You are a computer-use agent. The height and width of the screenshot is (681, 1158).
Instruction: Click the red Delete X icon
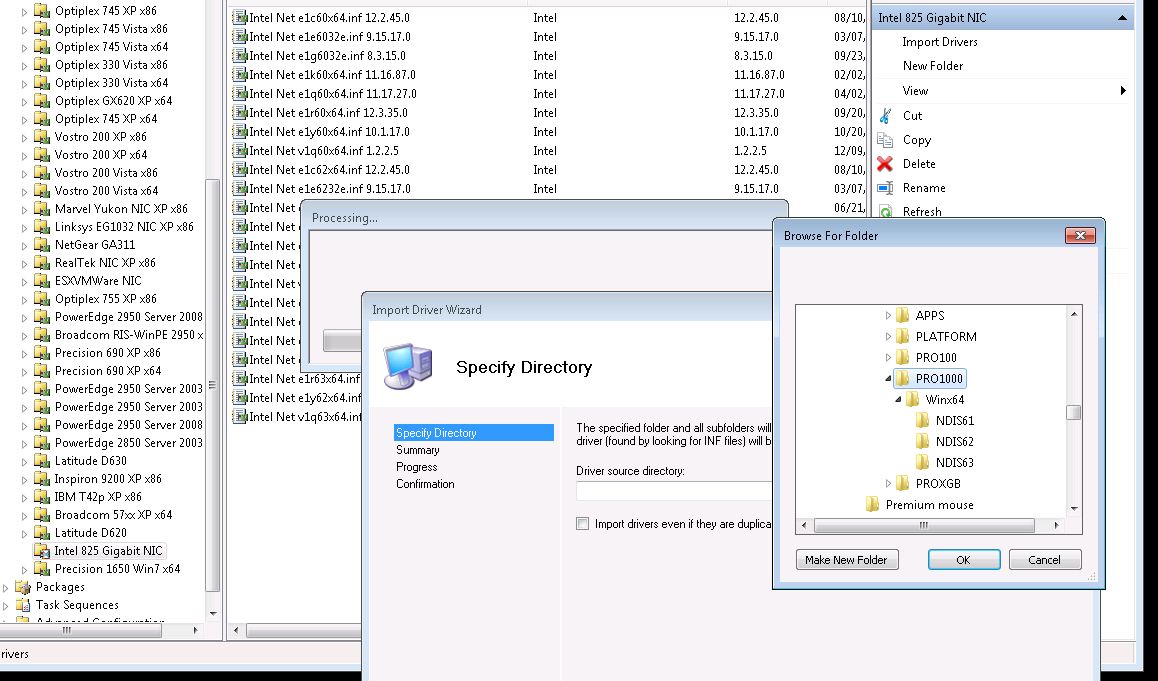[885, 163]
